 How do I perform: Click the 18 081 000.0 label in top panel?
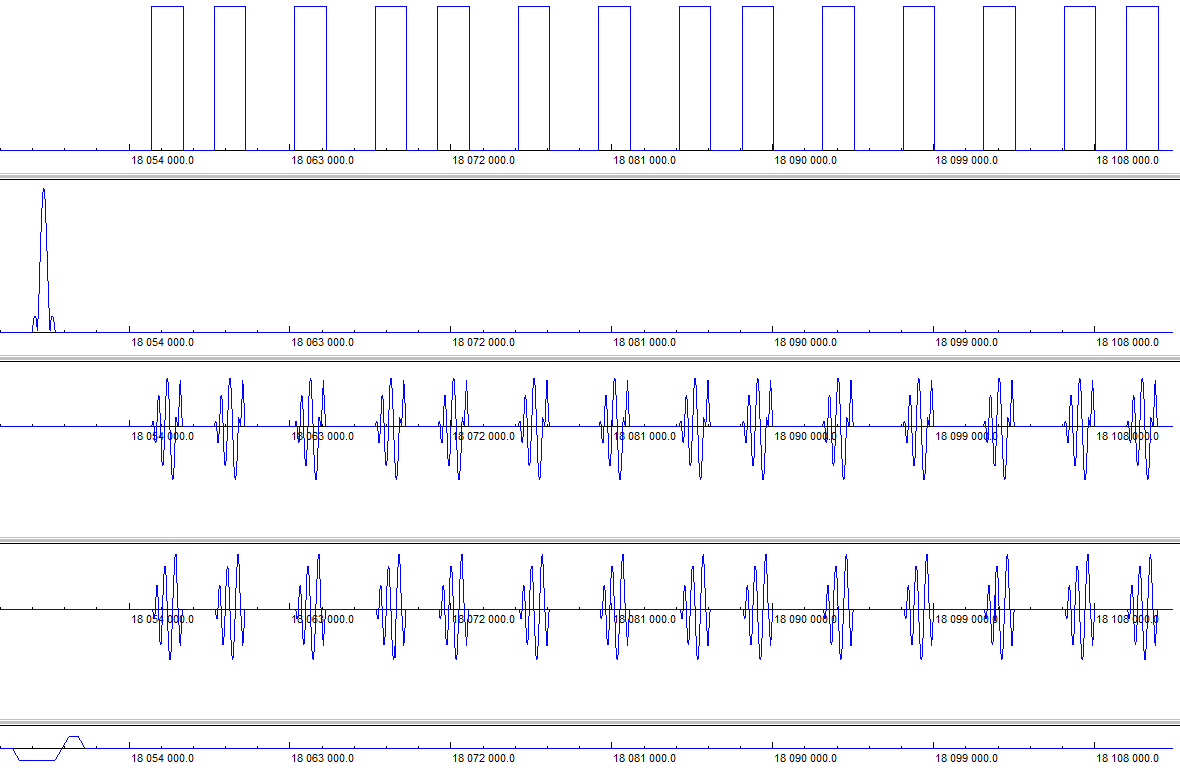(644, 159)
